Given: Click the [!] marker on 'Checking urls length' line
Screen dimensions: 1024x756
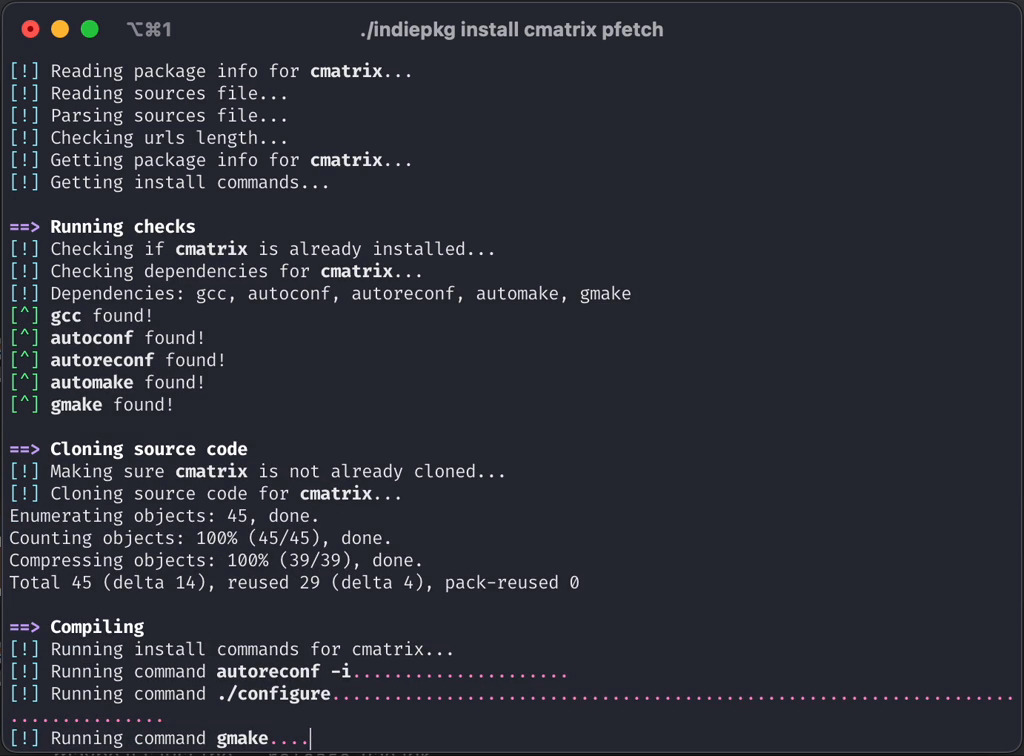Looking at the screenshot, I should (x=25, y=138).
